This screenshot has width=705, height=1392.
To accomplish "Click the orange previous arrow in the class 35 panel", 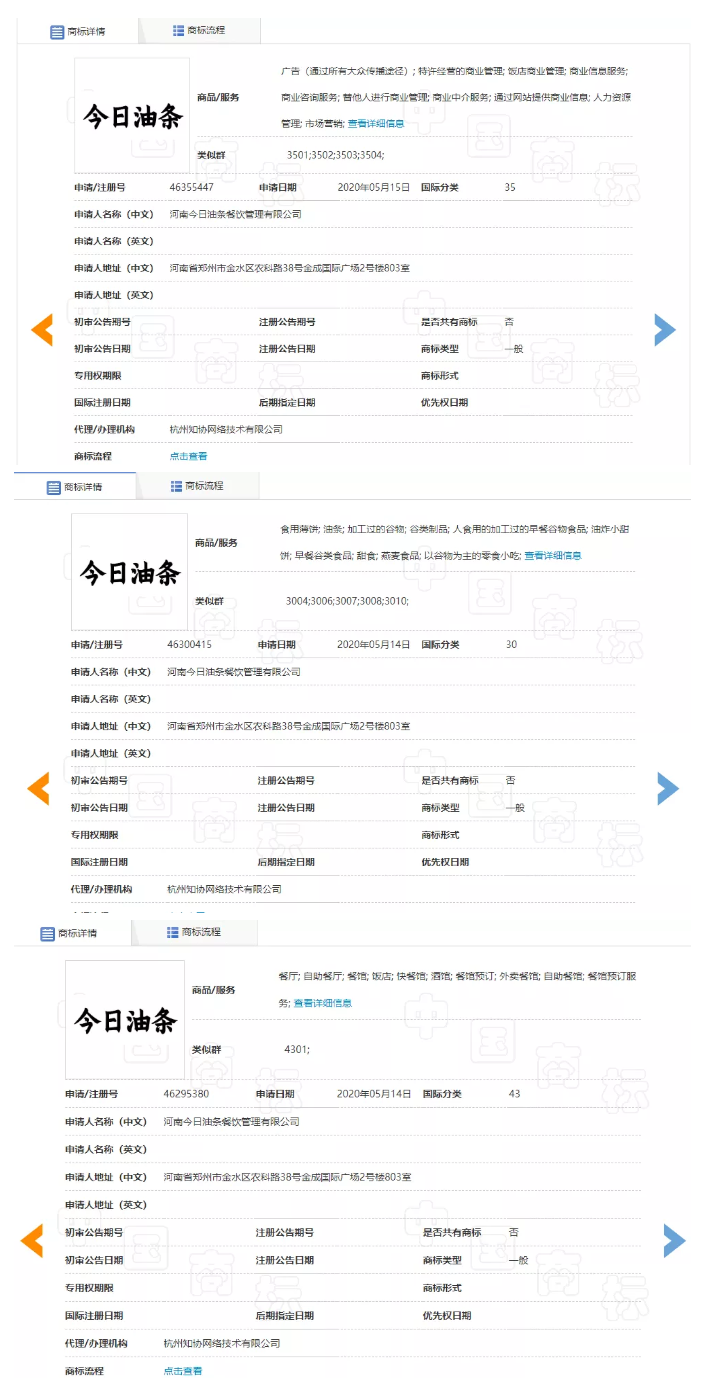I will 42,330.
